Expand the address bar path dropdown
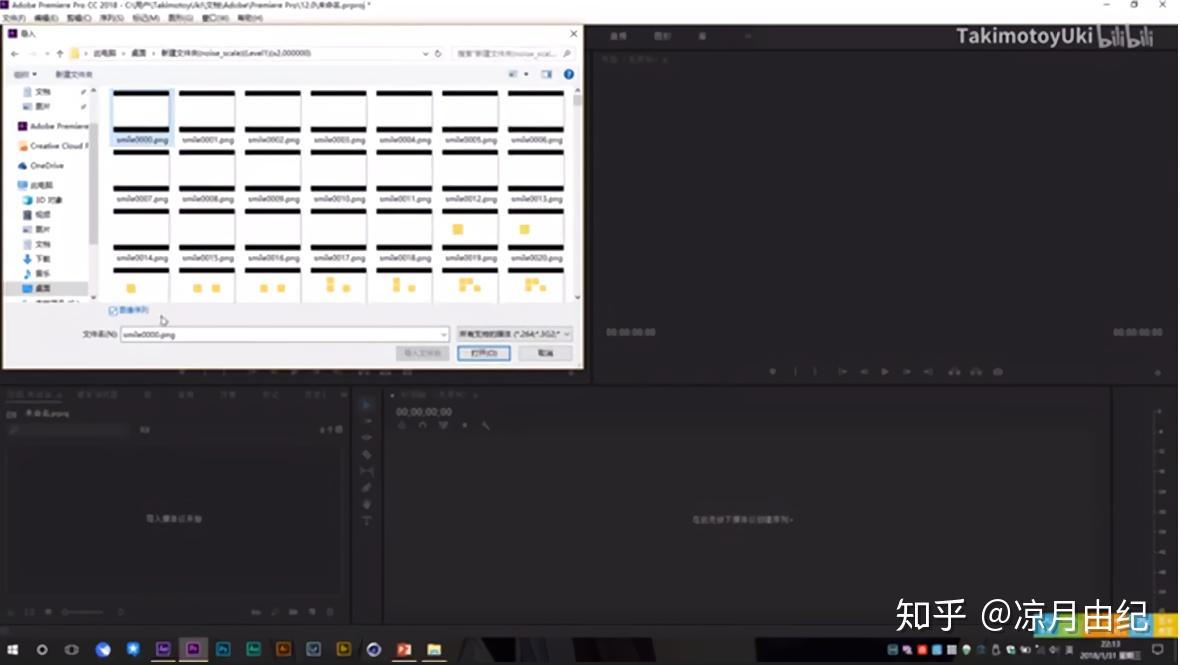 click(425, 53)
